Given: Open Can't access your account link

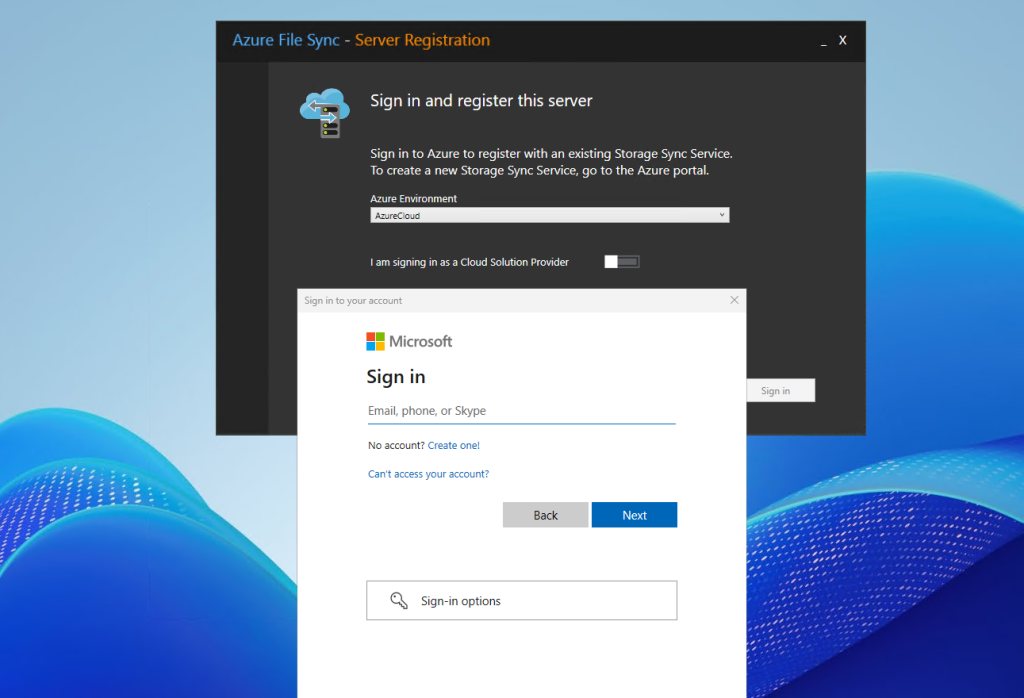Looking at the screenshot, I should coord(428,474).
